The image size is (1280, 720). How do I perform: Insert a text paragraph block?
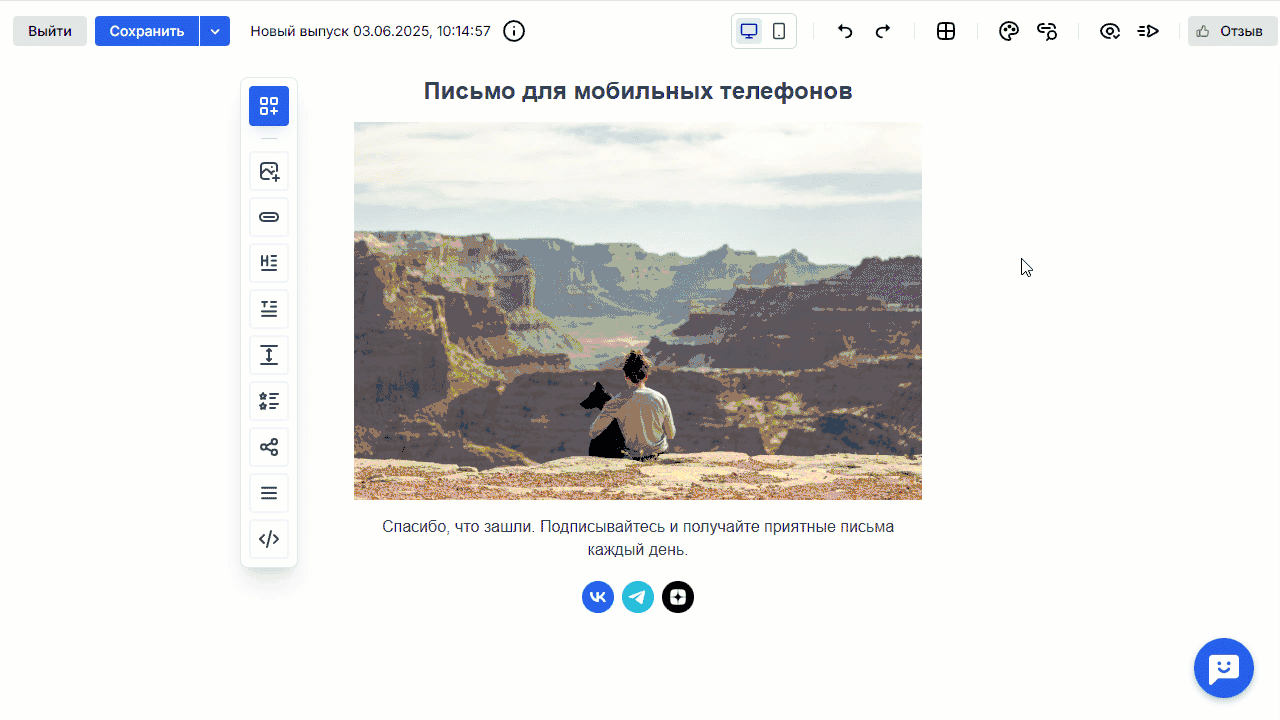[x=269, y=309]
